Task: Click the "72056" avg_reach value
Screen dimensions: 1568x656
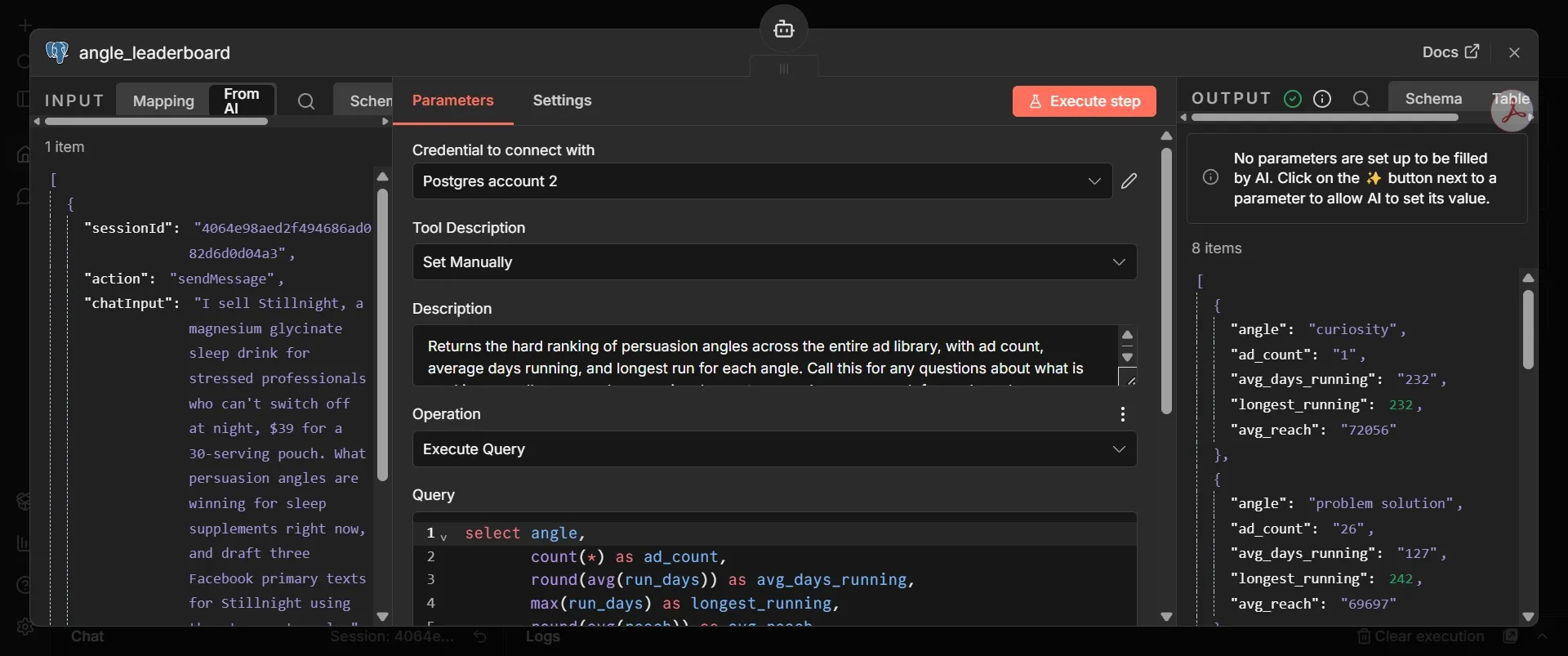Action: coord(1369,430)
